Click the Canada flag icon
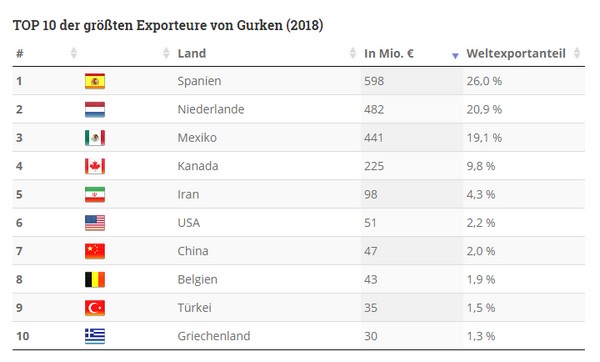 pos(95,166)
